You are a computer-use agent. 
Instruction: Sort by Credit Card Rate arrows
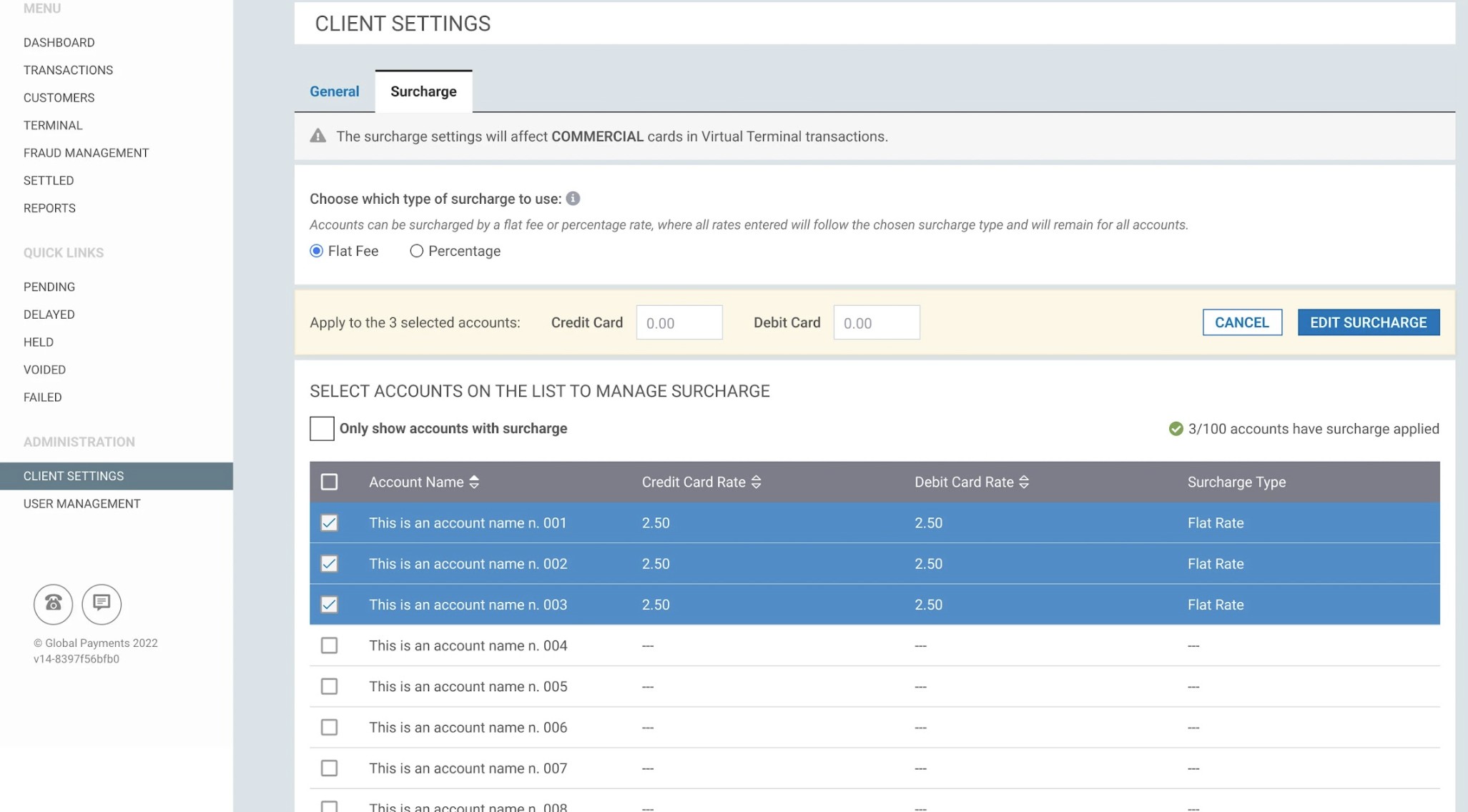coord(757,482)
